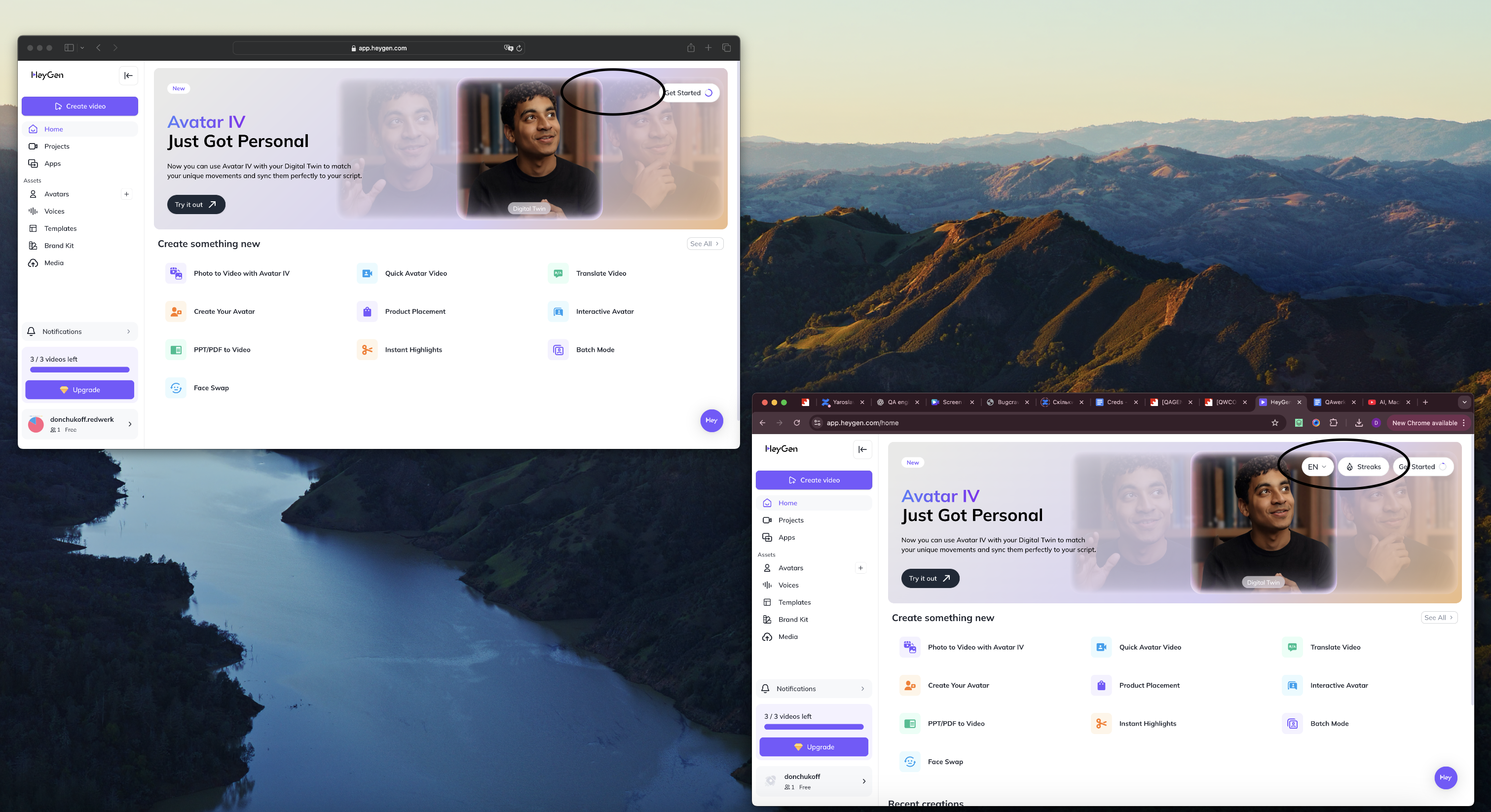This screenshot has height=812, width=1491.
Task: Click the Chrome profile avatar icon
Action: (x=1376, y=423)
